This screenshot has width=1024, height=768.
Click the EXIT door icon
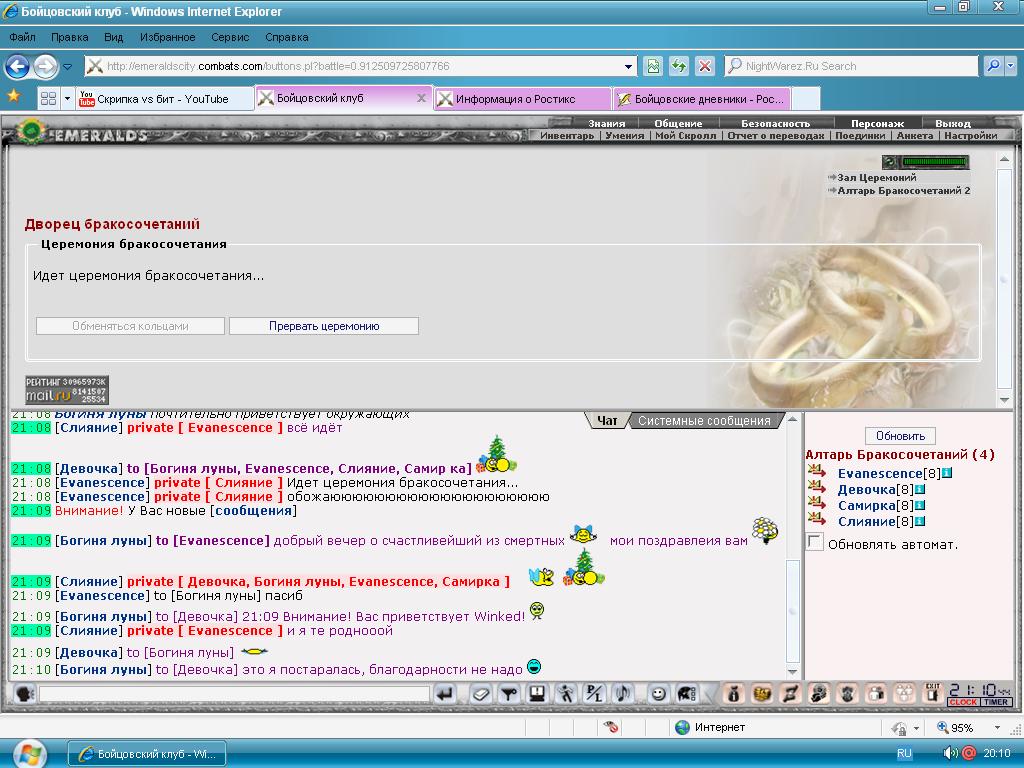tap(933, 693)
